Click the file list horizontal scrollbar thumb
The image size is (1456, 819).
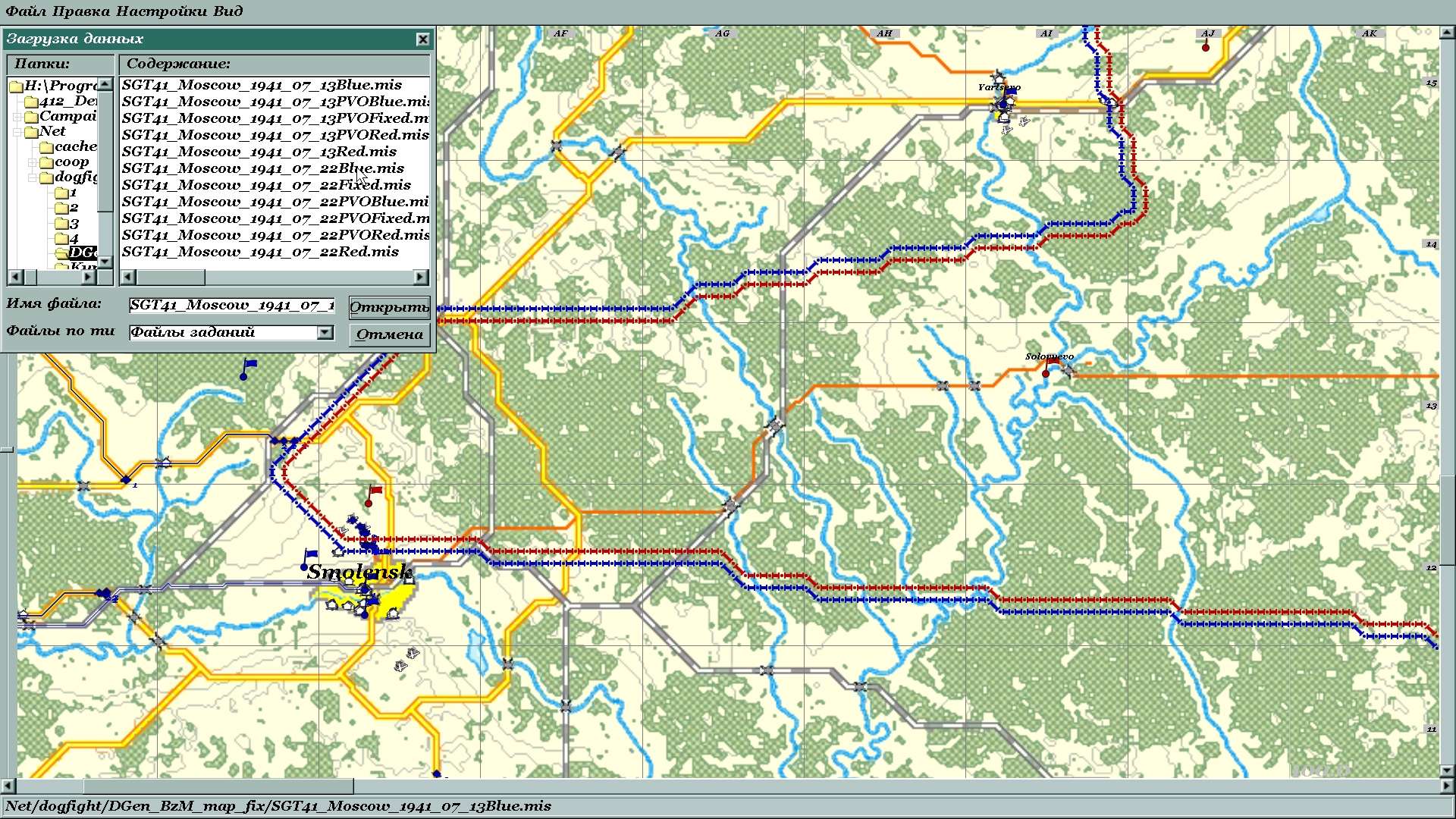[171, 278]
